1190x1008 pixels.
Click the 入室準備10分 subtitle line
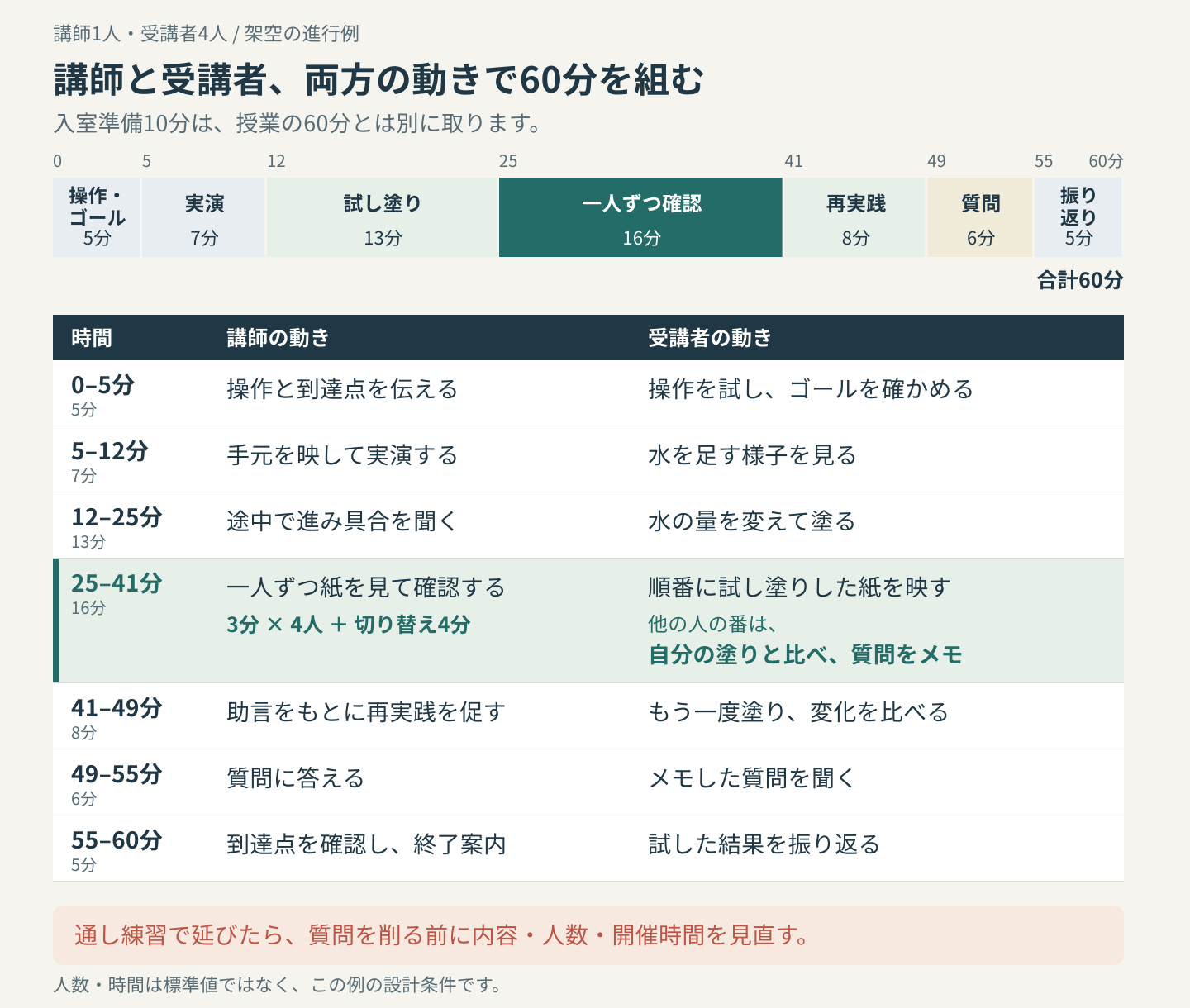coord(298,124)
